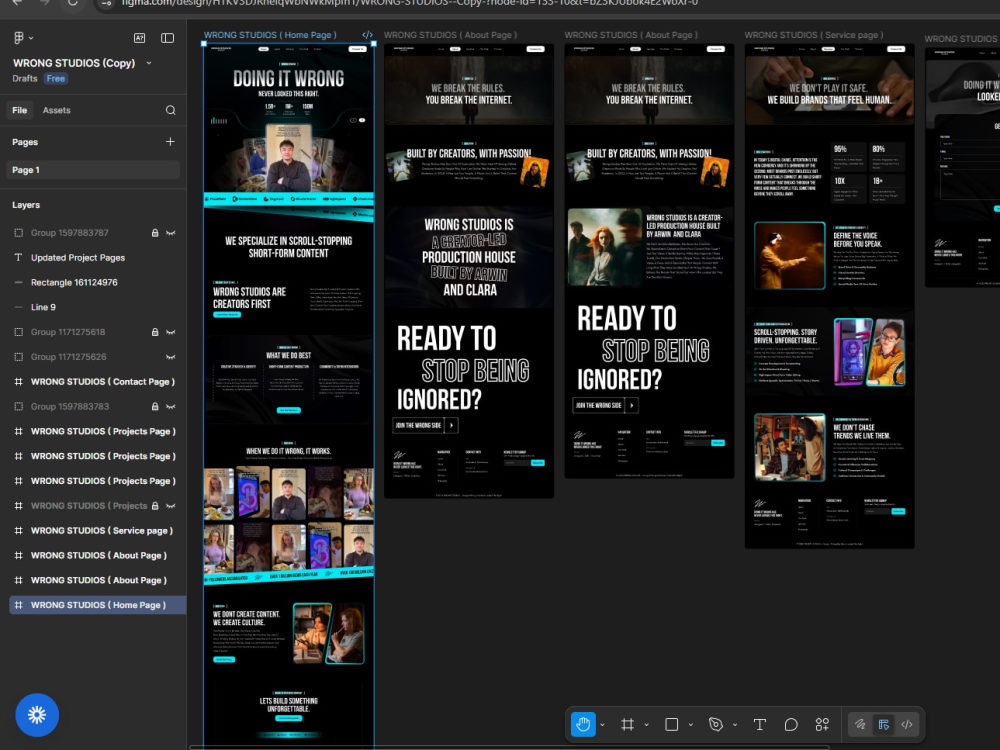This screenshot has height=750, width=1000.
Task: Click the browser reload icon
Action: click(72, 3)
